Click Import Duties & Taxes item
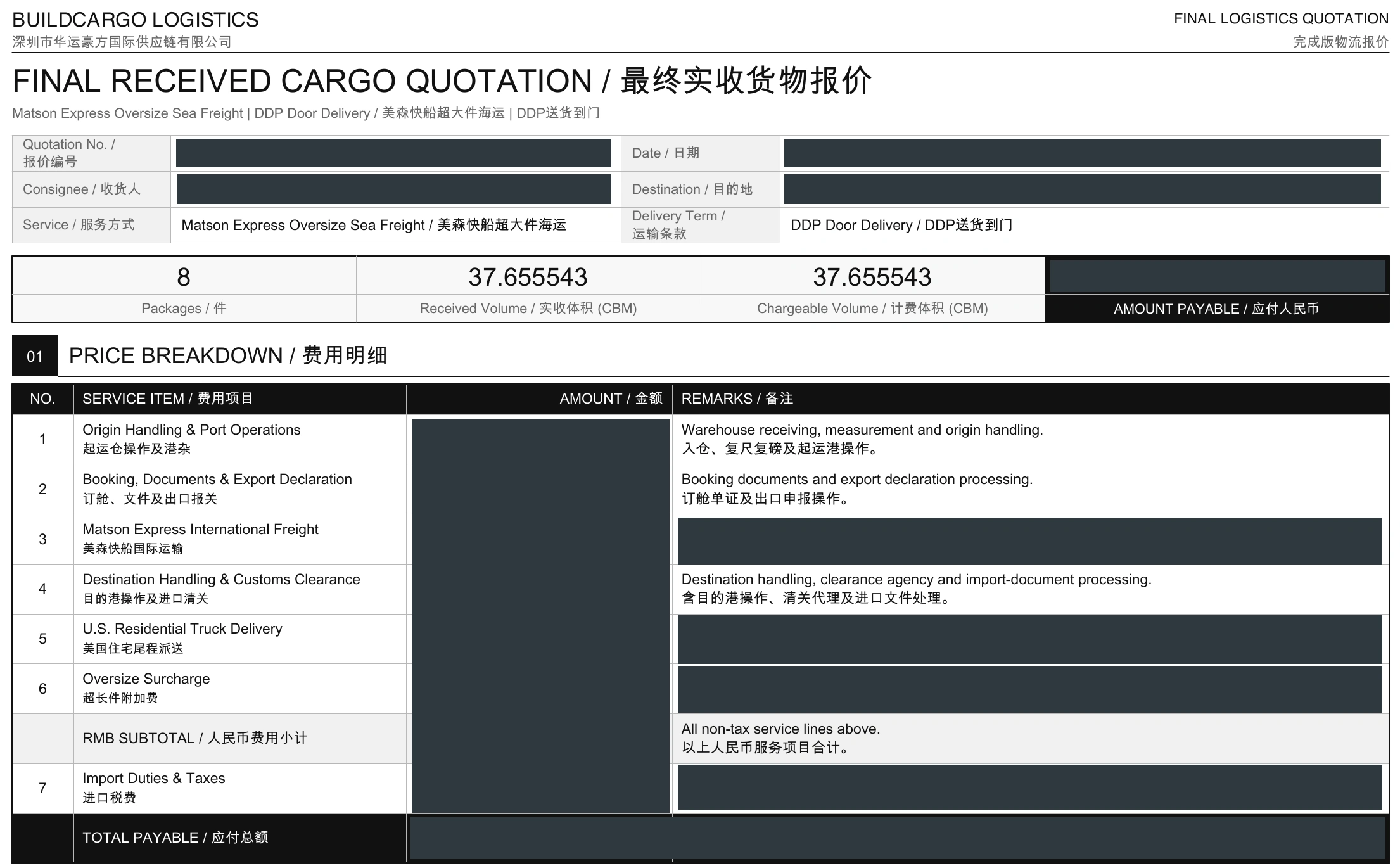Image resolution: width=1400 pixels, height=868 pixels. tap(154, 788)
